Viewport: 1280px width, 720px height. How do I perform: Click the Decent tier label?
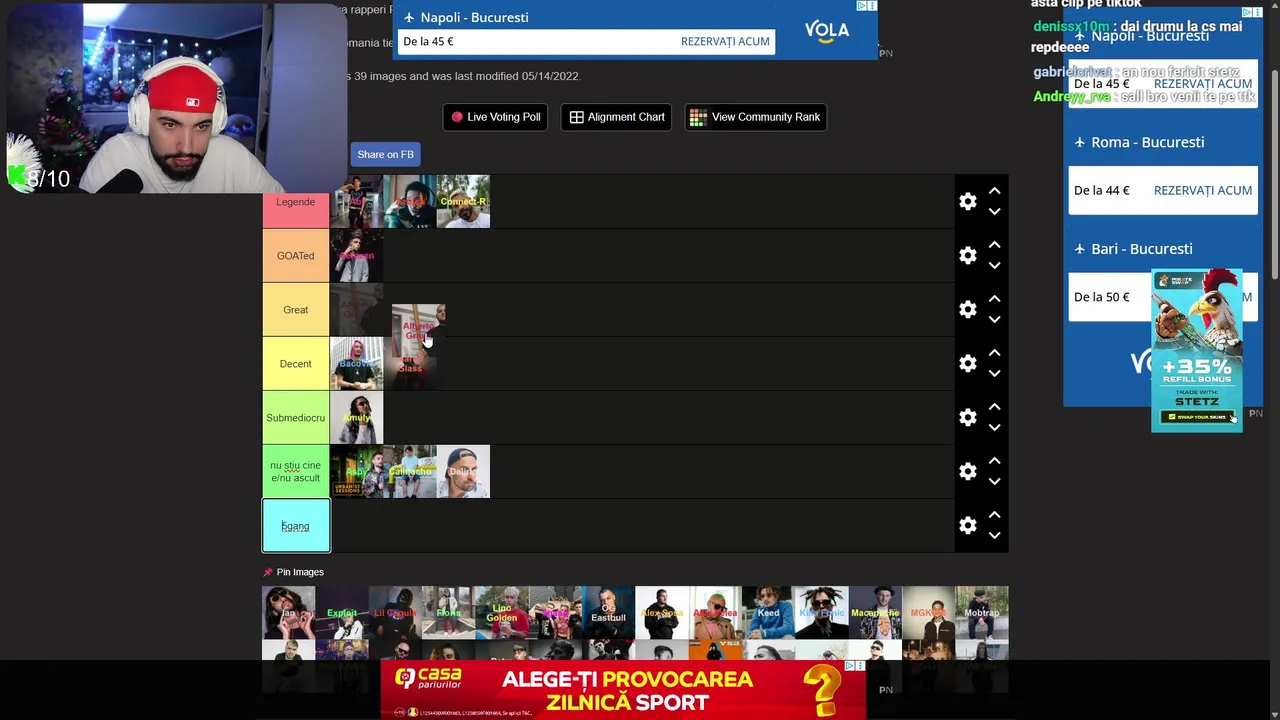coord(295,364)
